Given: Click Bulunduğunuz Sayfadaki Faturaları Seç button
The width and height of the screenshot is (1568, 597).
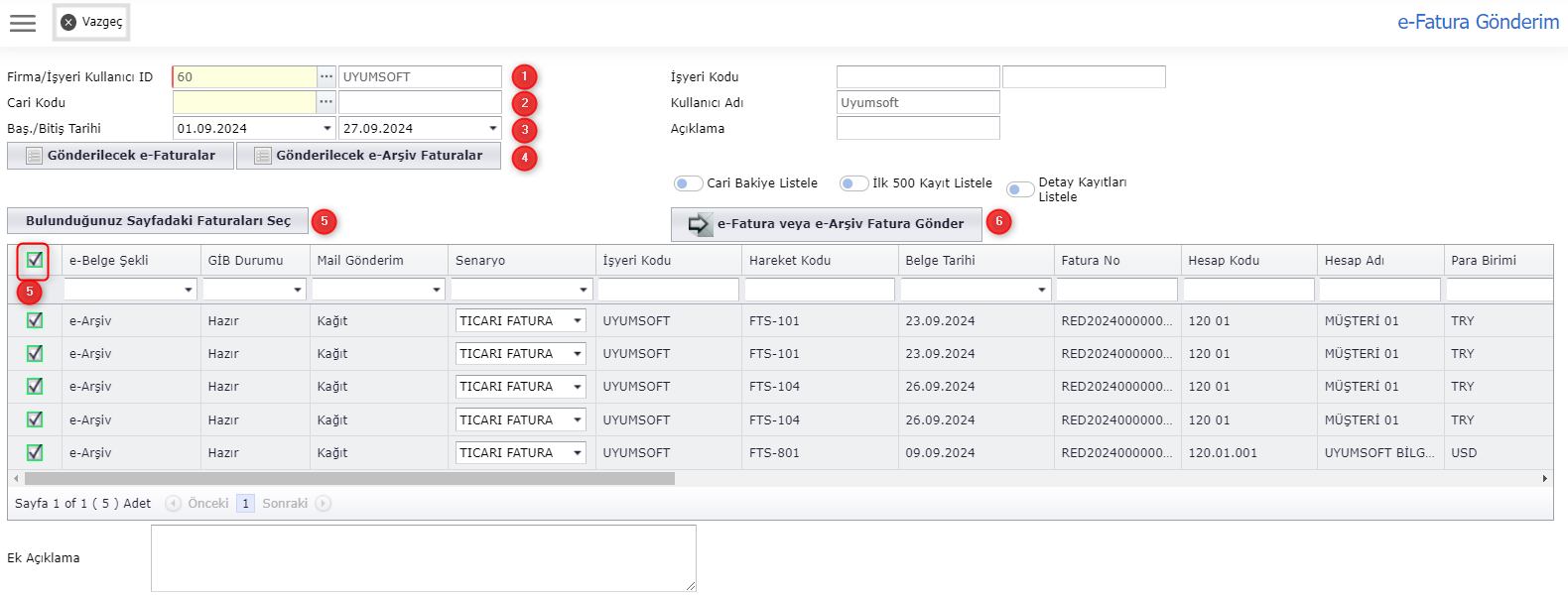Looking at the screenshot, I should click(158, 221).
